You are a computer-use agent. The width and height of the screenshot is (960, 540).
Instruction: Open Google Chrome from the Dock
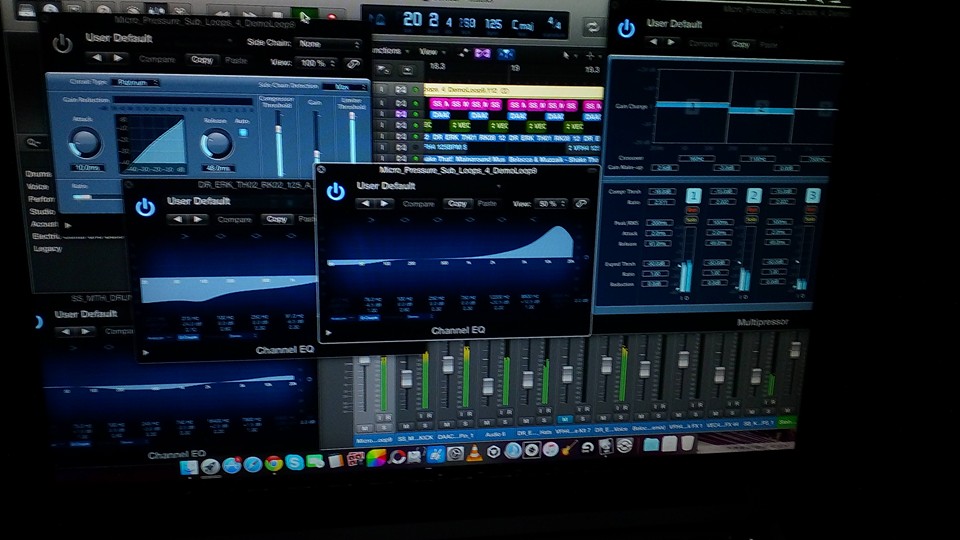pos(274,463)
